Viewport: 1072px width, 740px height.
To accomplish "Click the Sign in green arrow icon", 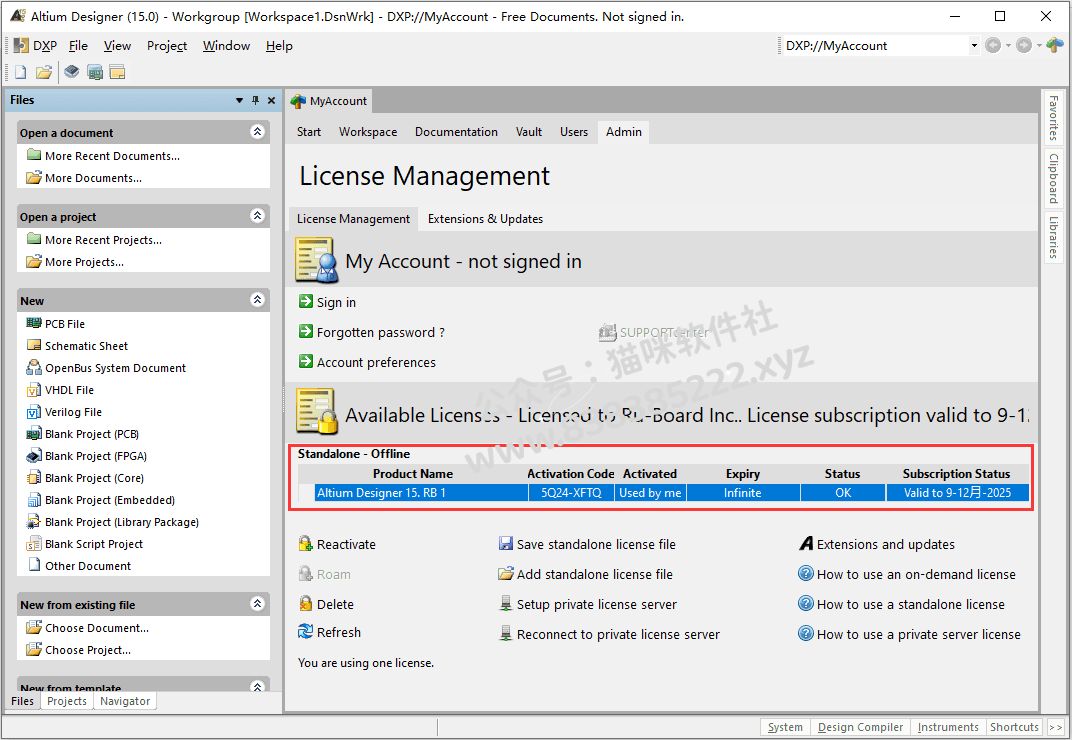I will pos(306,302).
